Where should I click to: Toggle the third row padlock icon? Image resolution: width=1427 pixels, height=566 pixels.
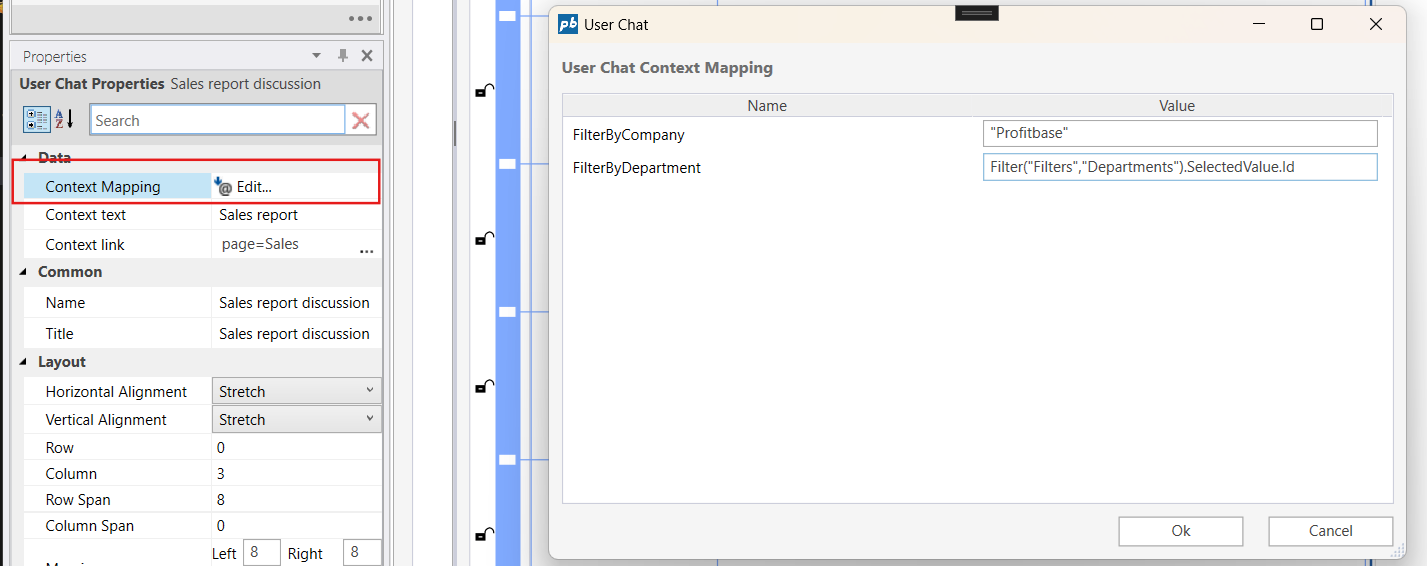click(x=482, y=386)
